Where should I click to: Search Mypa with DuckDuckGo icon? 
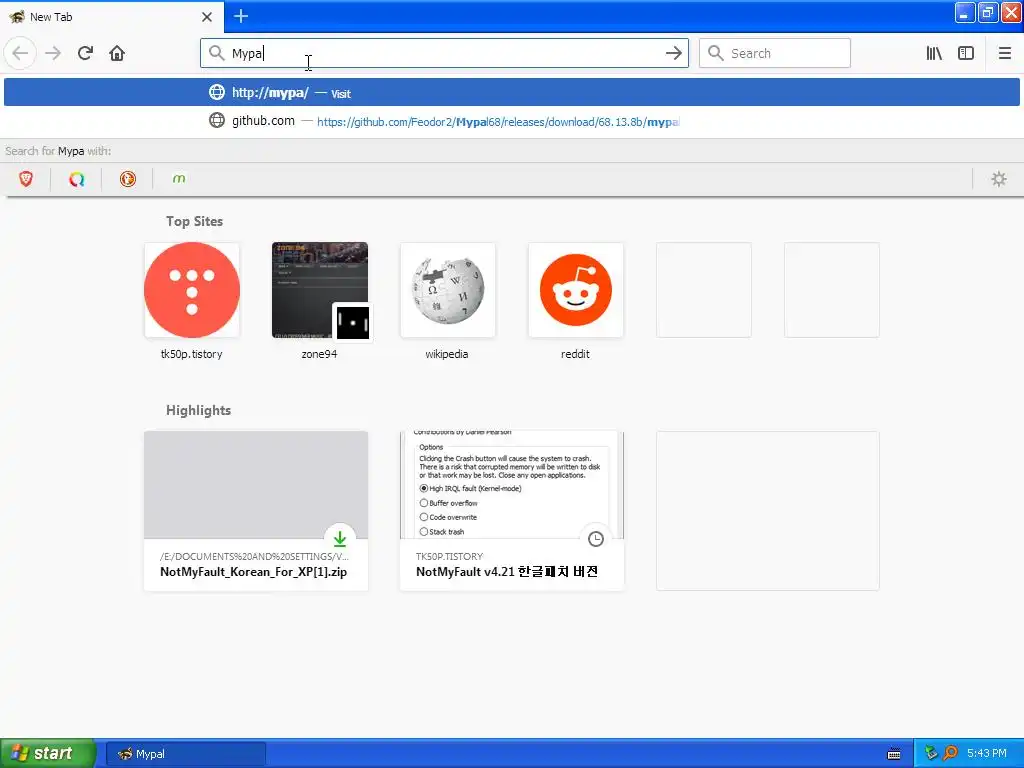click(x=127, y=178)
